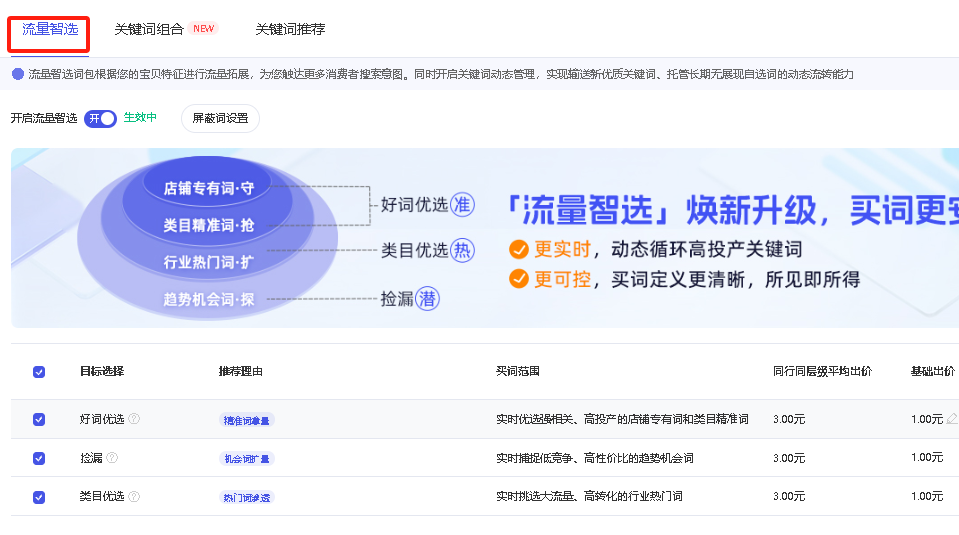
Task: Click help icon next to 类目优选
Action: pos(134,496)
